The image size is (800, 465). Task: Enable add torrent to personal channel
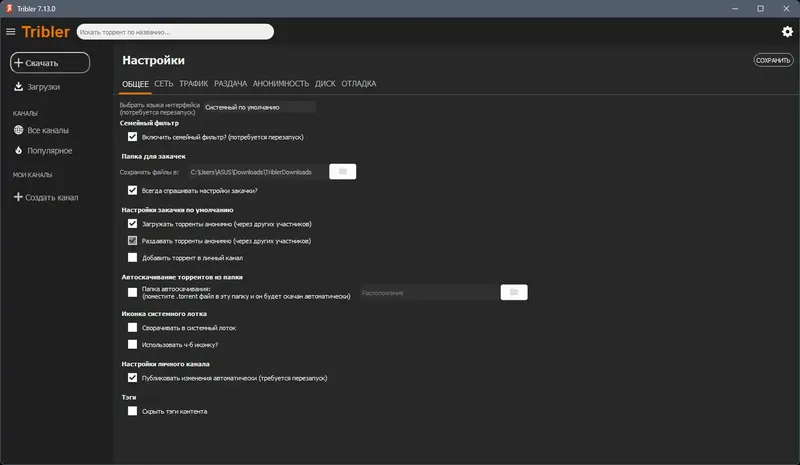(132, 257)
